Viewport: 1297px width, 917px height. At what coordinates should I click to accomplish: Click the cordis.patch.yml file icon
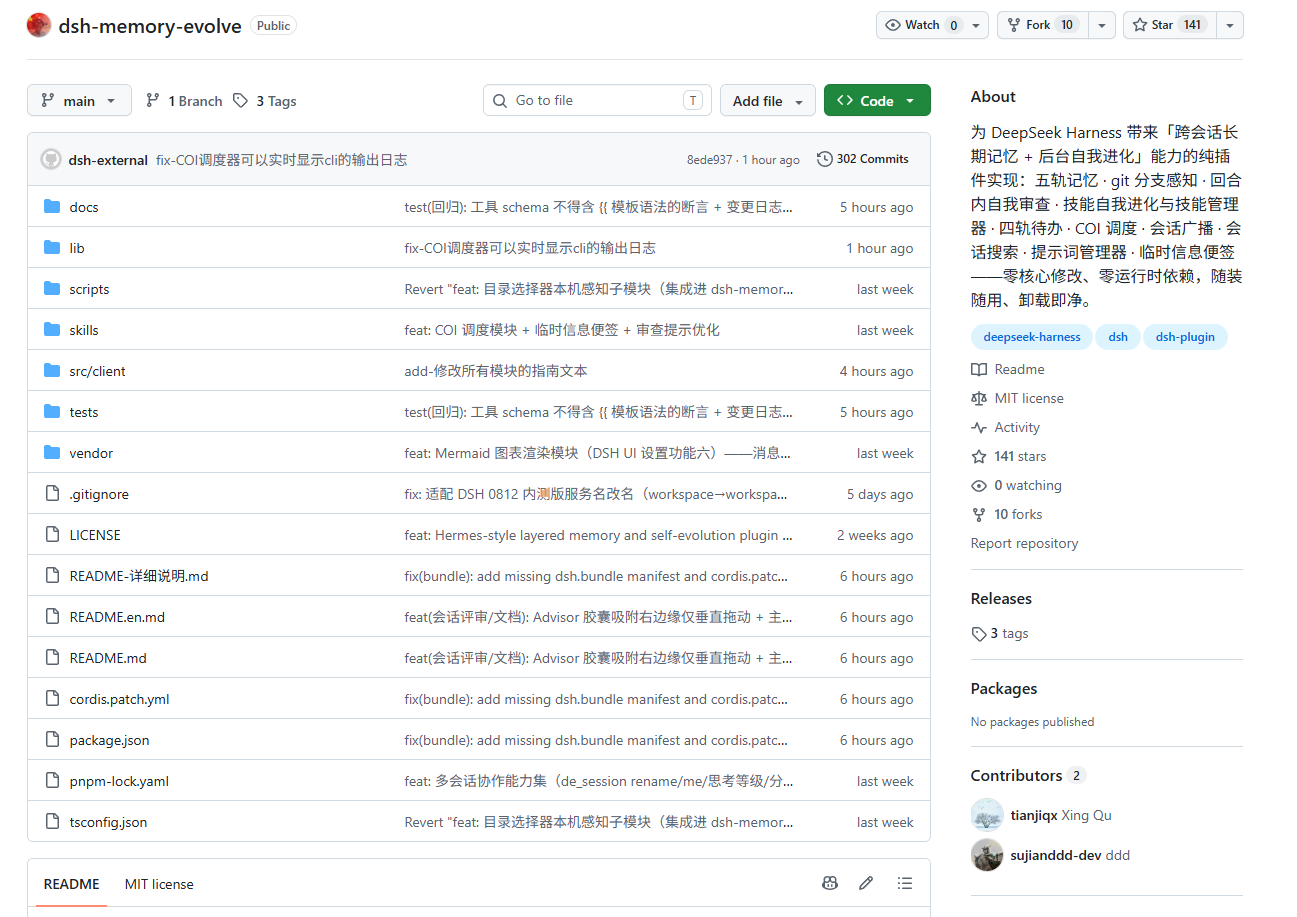coord(52,699)
